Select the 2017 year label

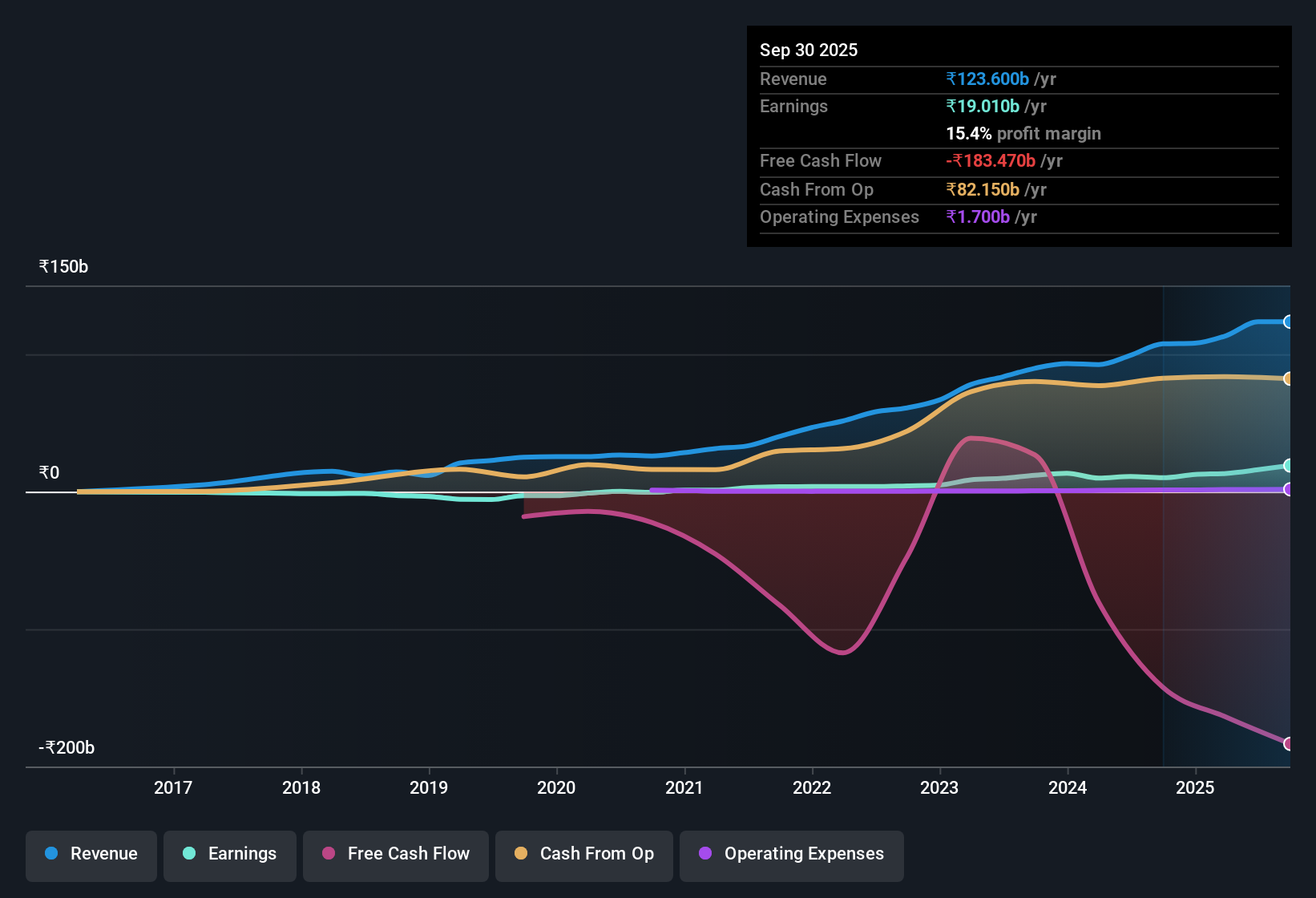pos(174,787)
